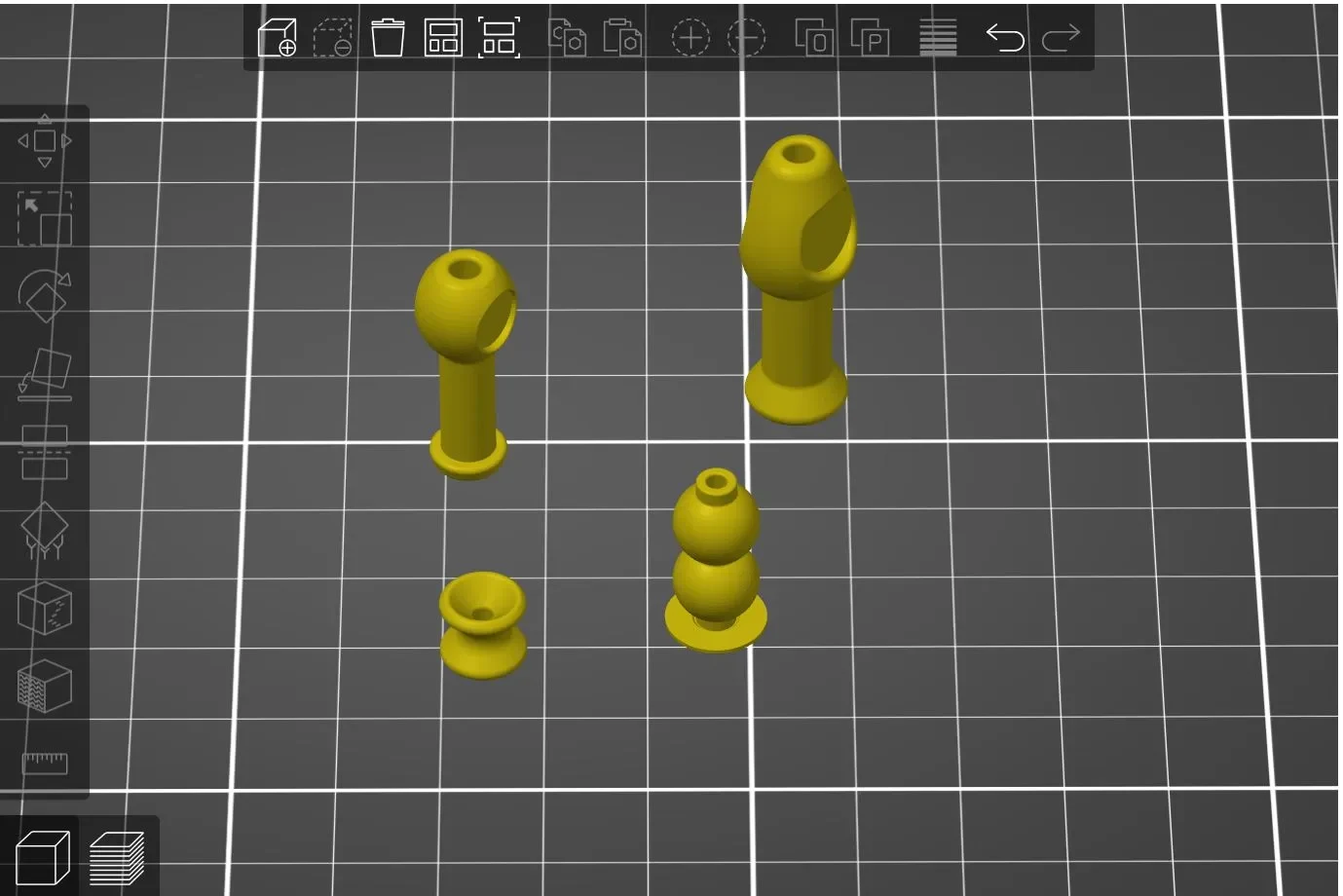1343x896 pixels.
Task: Arrange all objects on the bed
Action: click(443, 38)
